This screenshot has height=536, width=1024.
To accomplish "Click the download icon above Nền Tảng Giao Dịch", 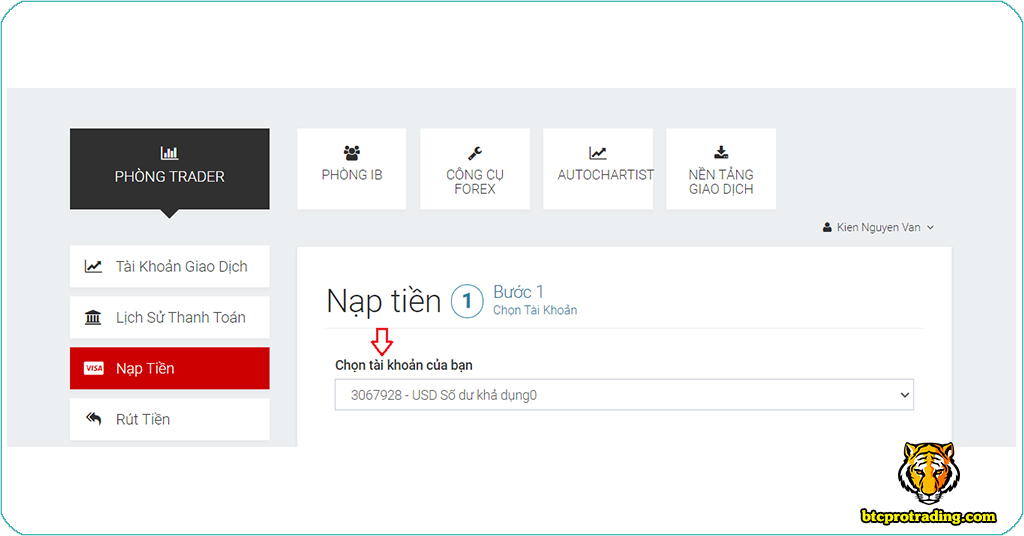I will [x=721, y=153].
